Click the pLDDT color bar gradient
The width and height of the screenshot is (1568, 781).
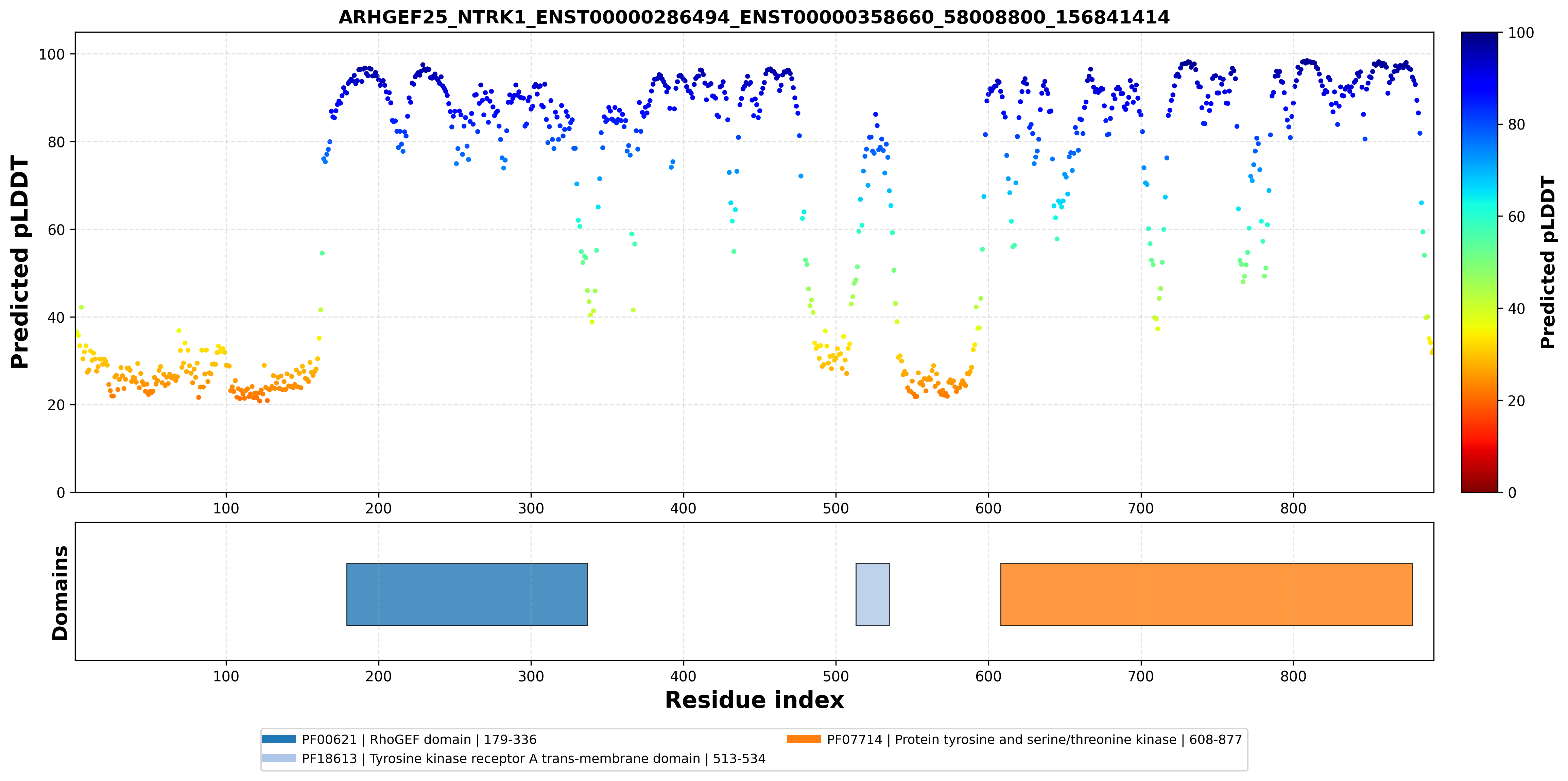pos(1479,262)
